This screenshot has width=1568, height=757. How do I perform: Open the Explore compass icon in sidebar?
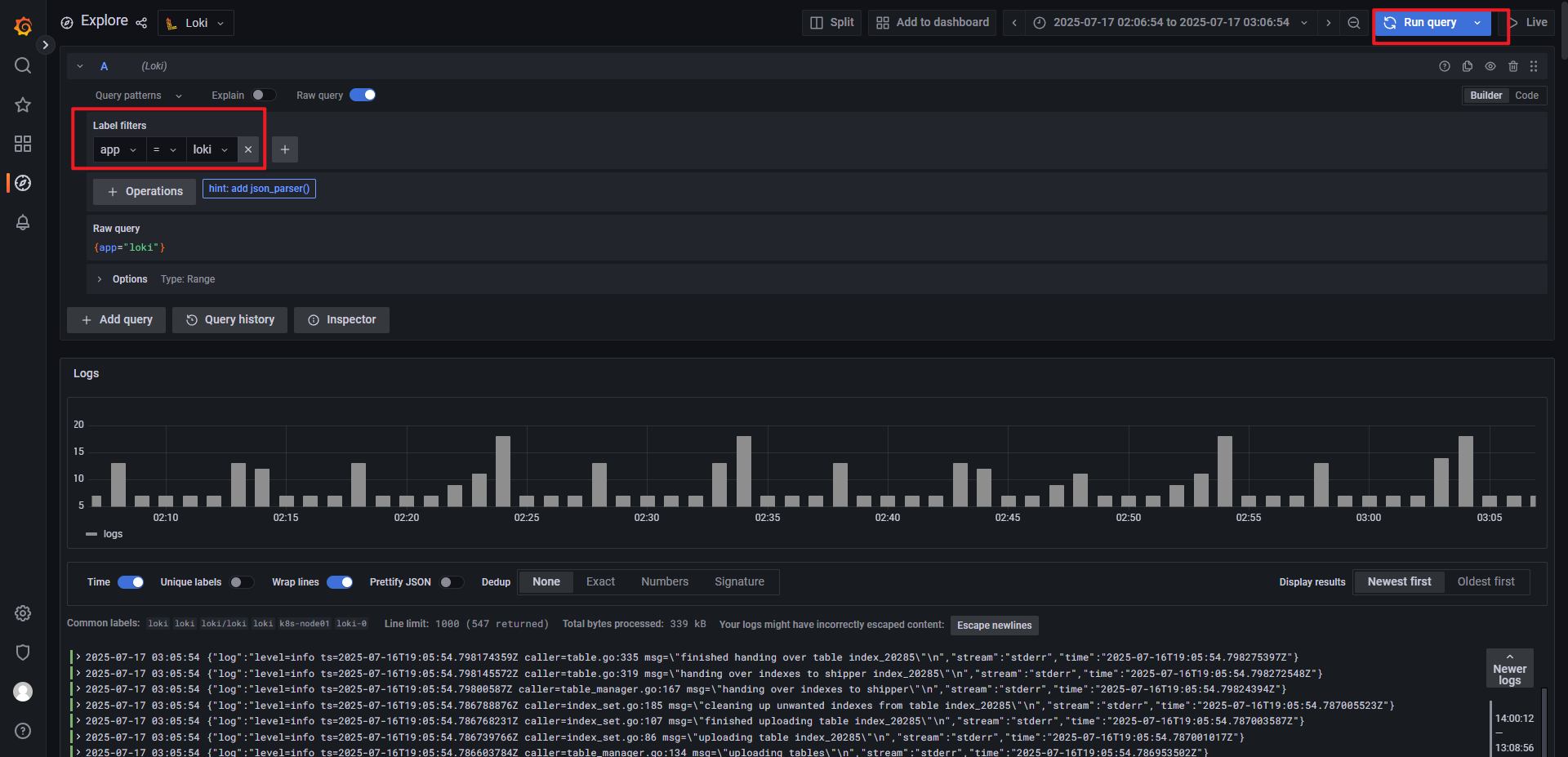(23, 183)
